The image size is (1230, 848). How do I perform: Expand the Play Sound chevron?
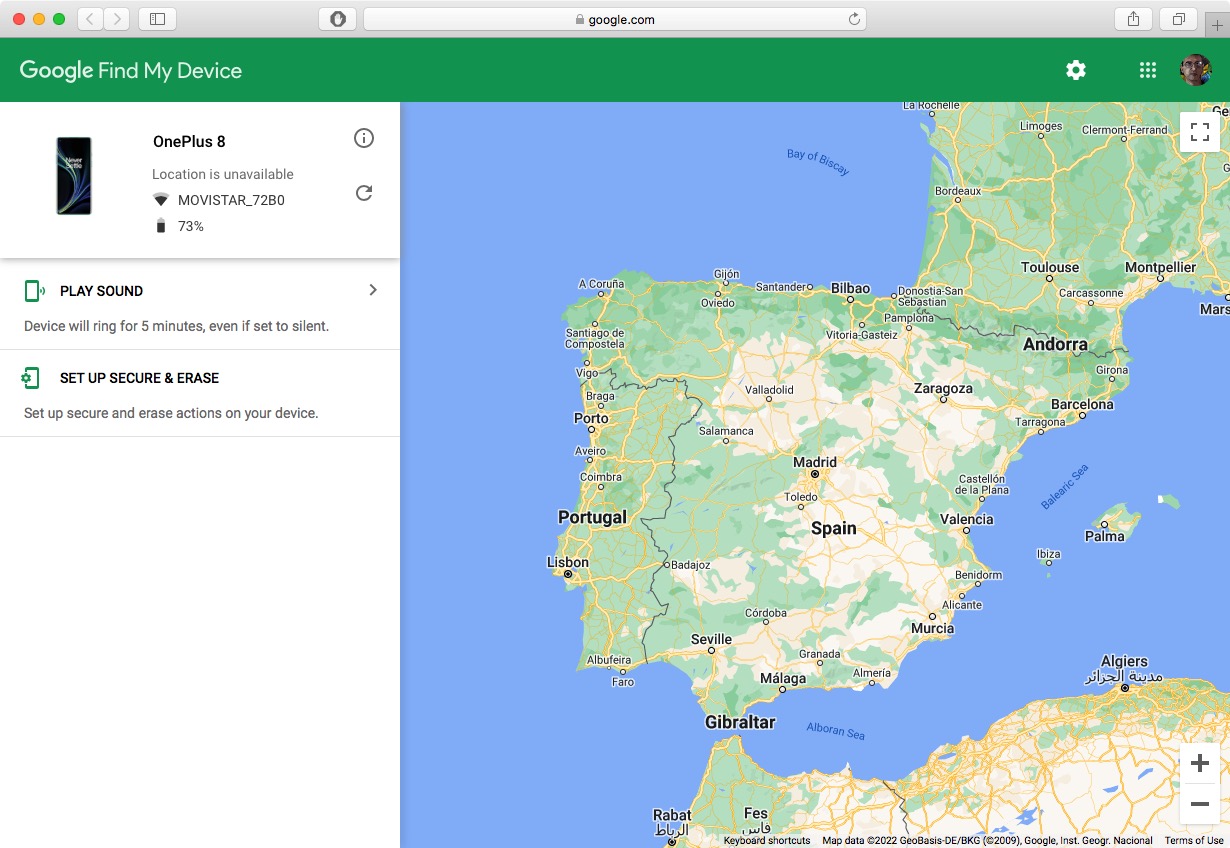point(373,290)
